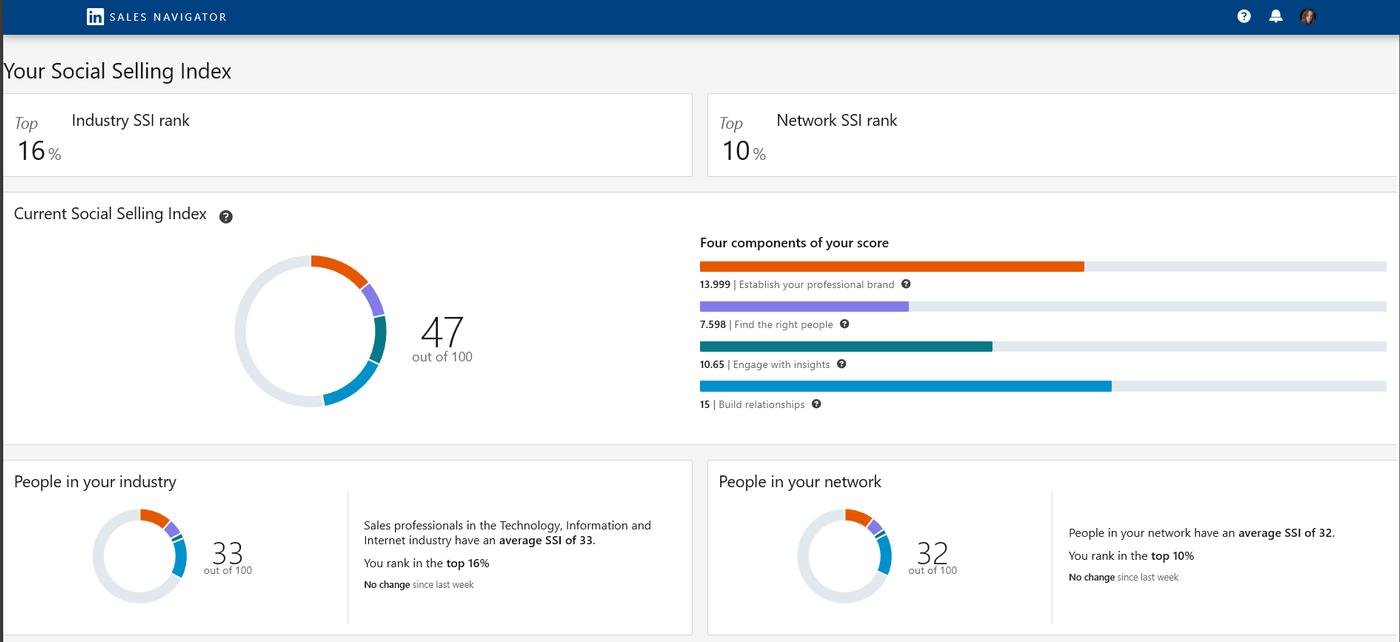Click the LinkedIn logo icon

point(95,17)
